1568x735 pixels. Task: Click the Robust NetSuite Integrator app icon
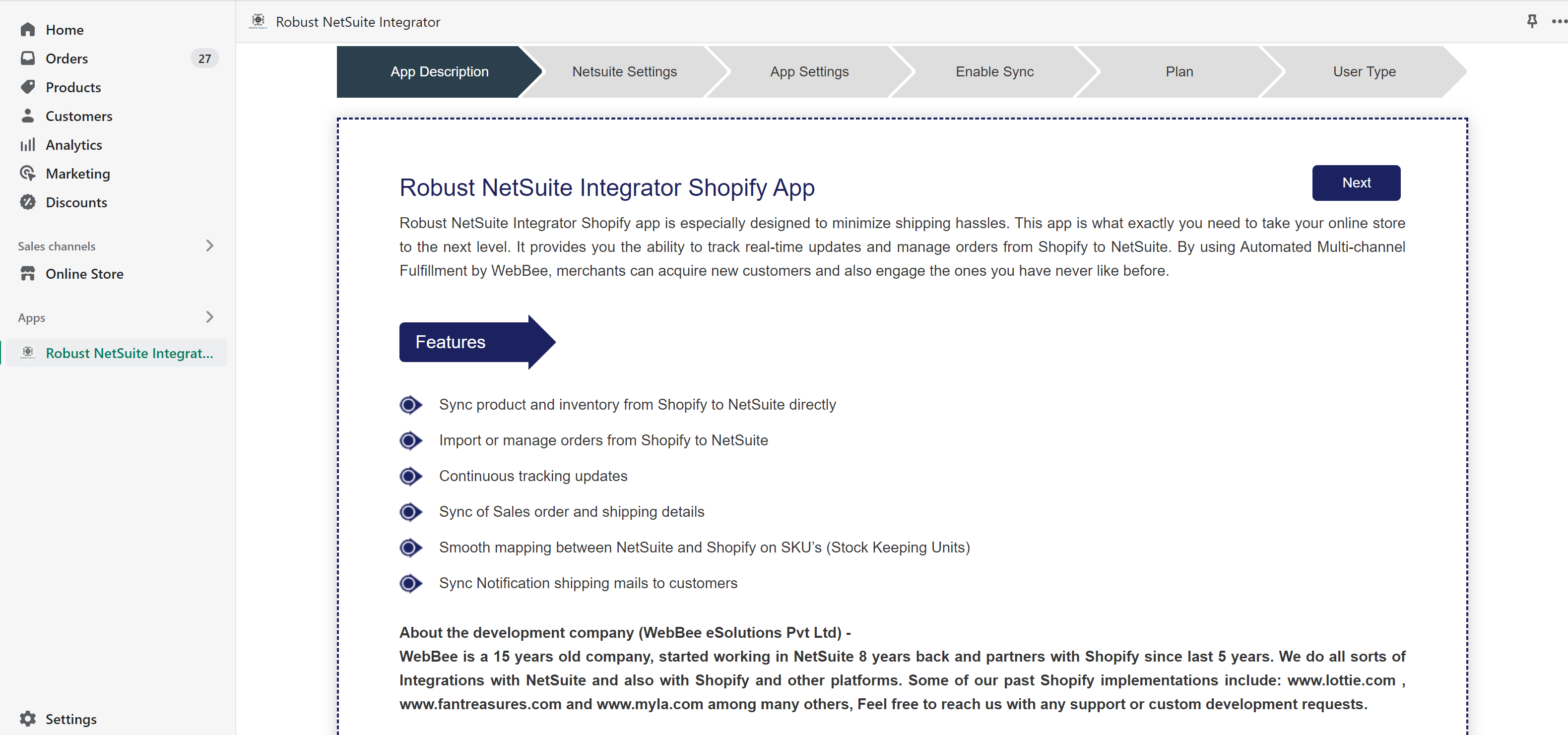pos(27,352)
